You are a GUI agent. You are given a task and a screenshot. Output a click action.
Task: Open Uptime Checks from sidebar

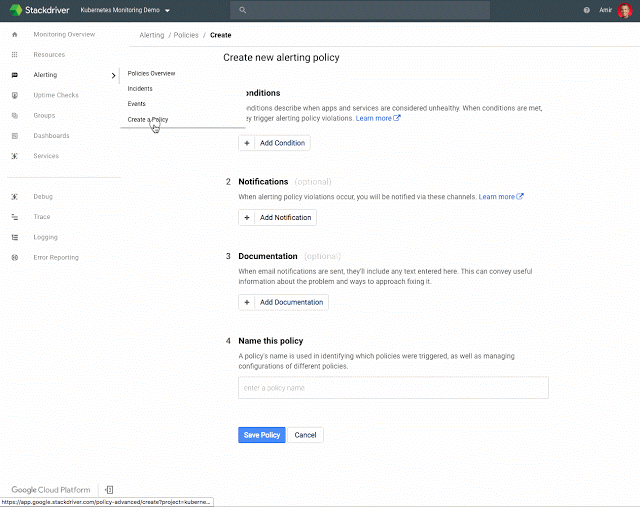(56, 95)
